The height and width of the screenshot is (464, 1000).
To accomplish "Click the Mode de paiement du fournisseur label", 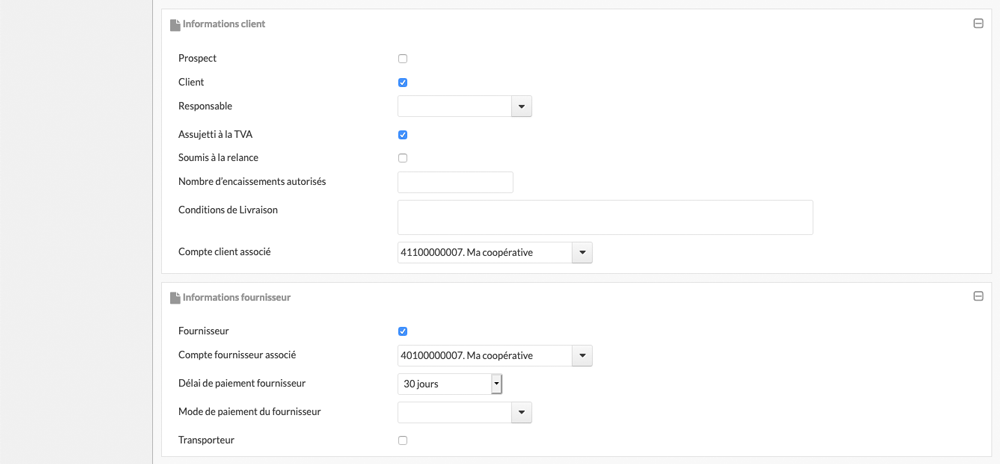I will pos(249,412).
